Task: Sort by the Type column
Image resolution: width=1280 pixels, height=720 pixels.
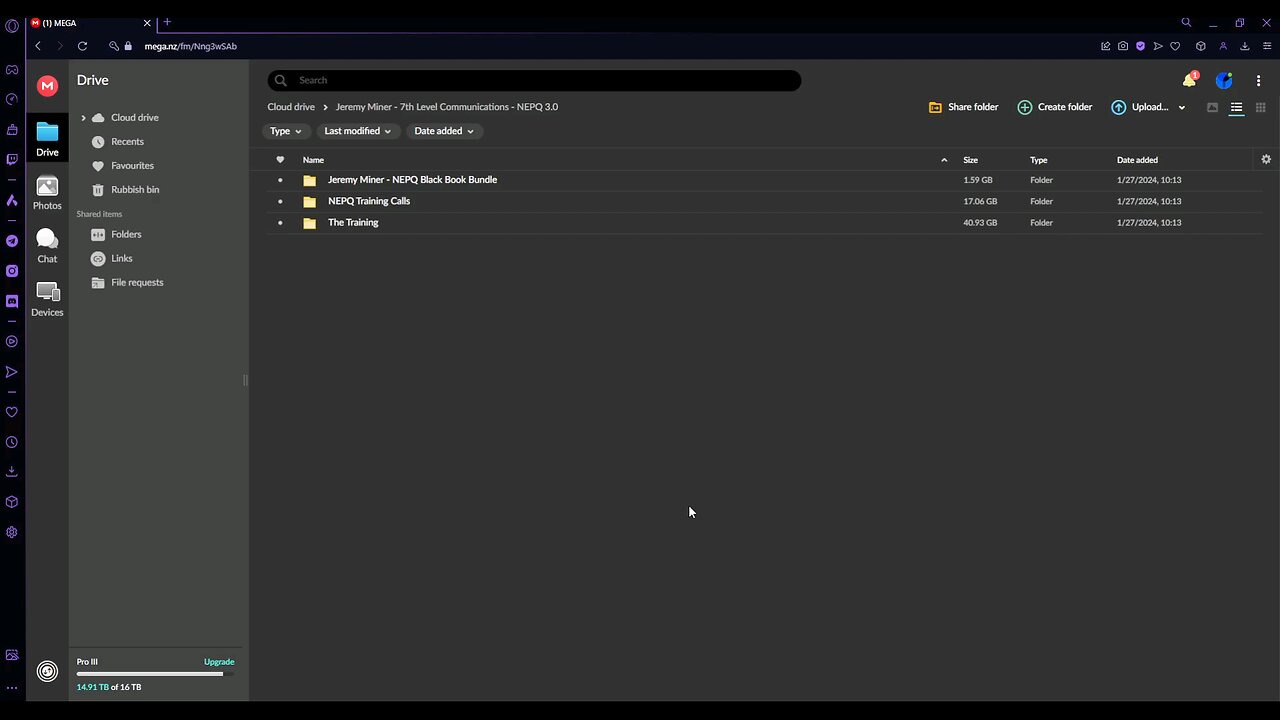Action: [x=1039, y=160]
